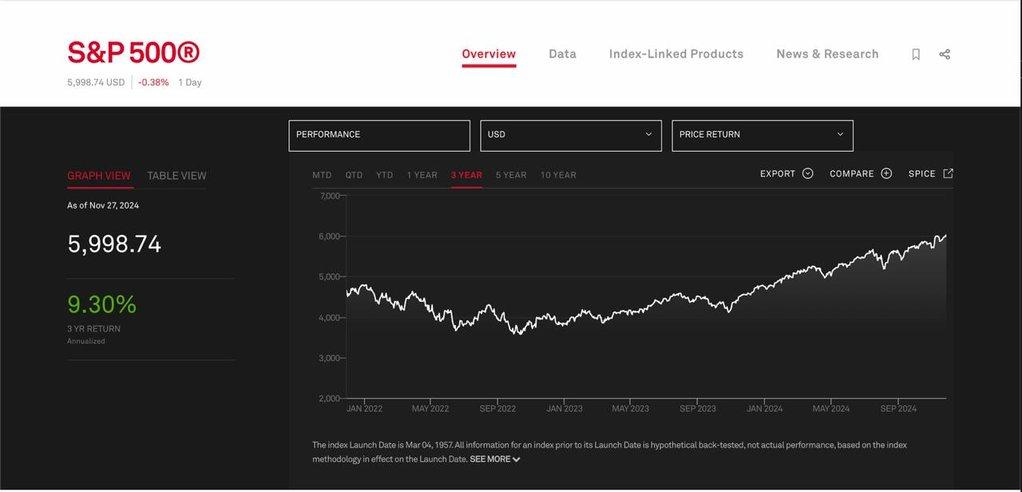The width and height of the screenshot is (1022, 492).
Task: Click the 5,998.74 index value
Action: point(114,244)
